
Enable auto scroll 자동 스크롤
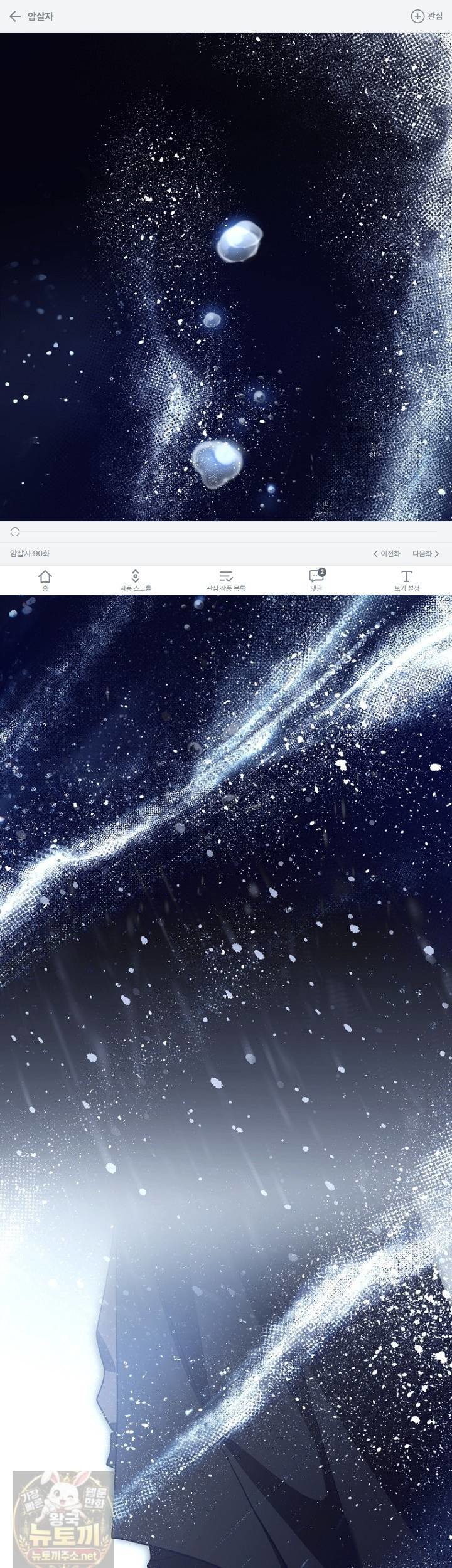click(x=136, y=580)
